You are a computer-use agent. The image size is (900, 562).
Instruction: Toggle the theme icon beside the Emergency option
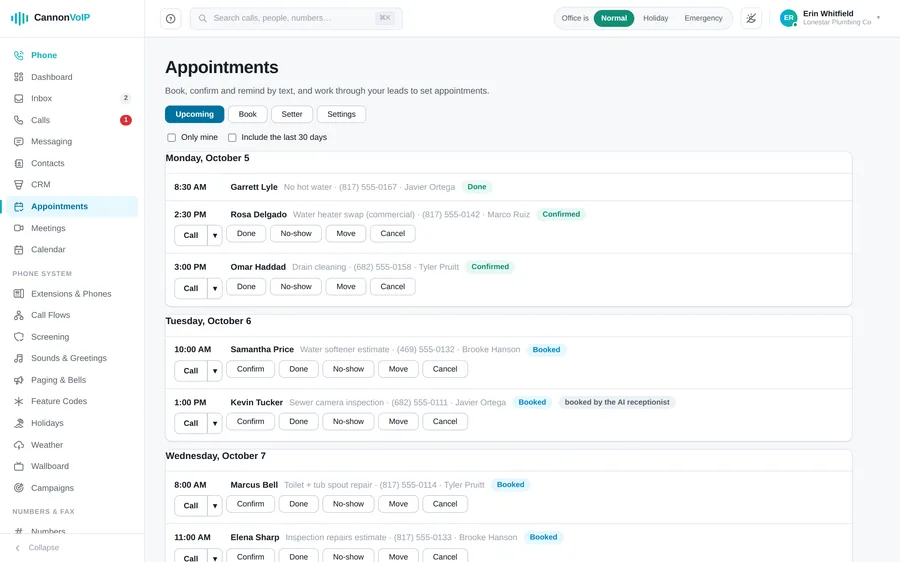click(751, 18)
